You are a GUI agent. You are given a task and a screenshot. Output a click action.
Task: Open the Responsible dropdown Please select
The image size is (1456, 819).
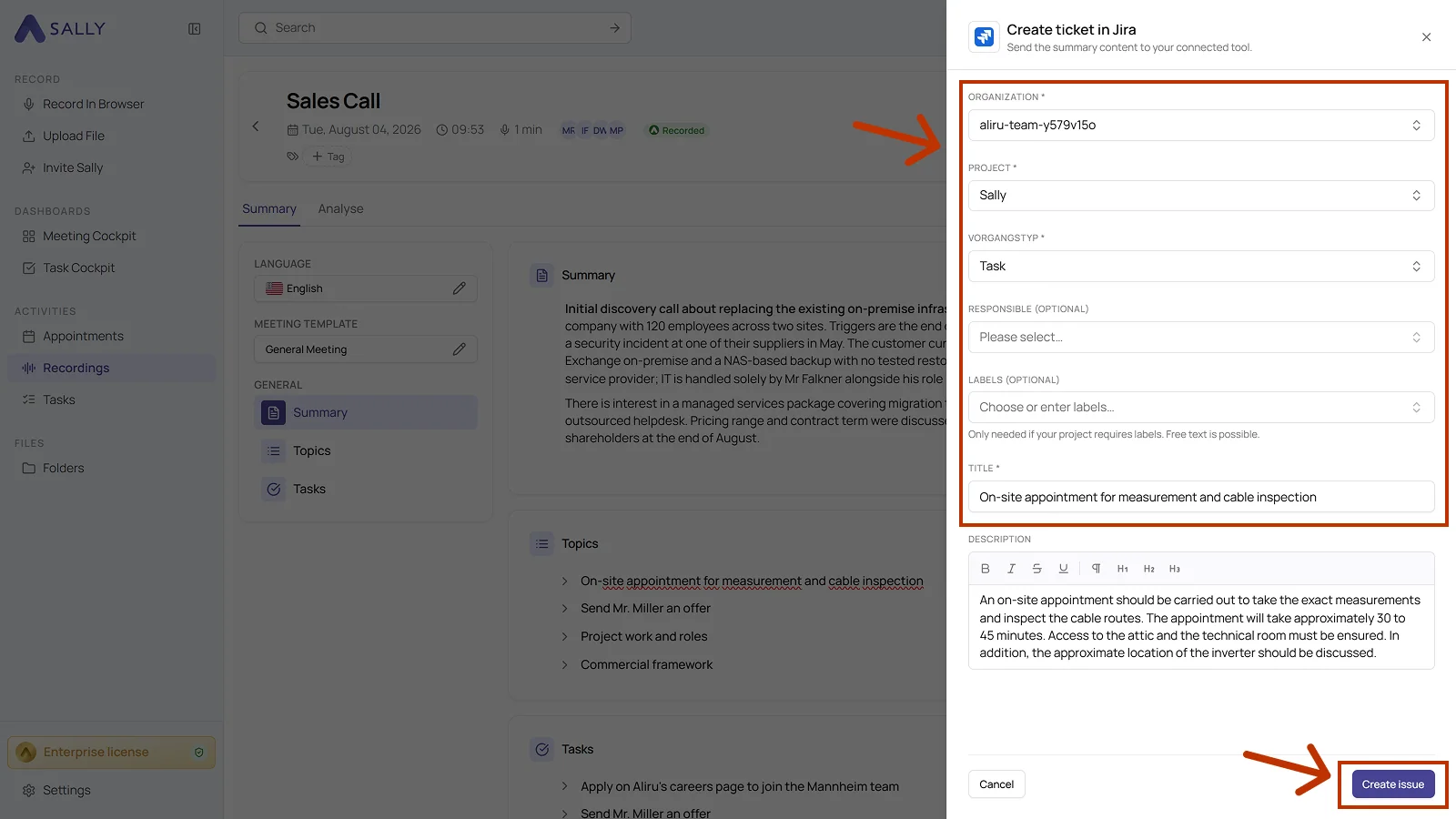tap(1201, 338)
